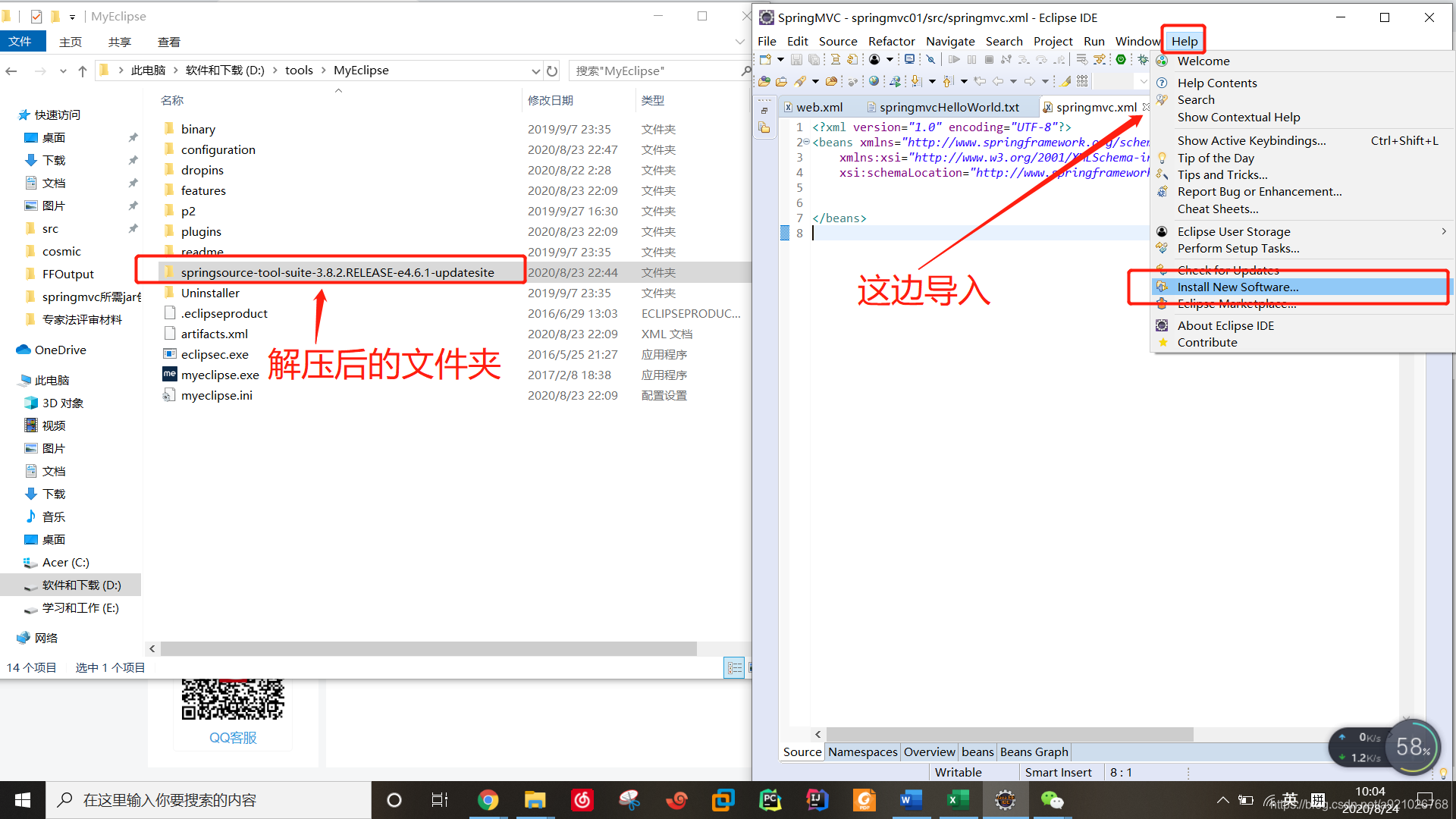Open the Spring Boot Dashboard green power icon
This screenshot has height=819, width=1456.
(x=1121, y=59)
